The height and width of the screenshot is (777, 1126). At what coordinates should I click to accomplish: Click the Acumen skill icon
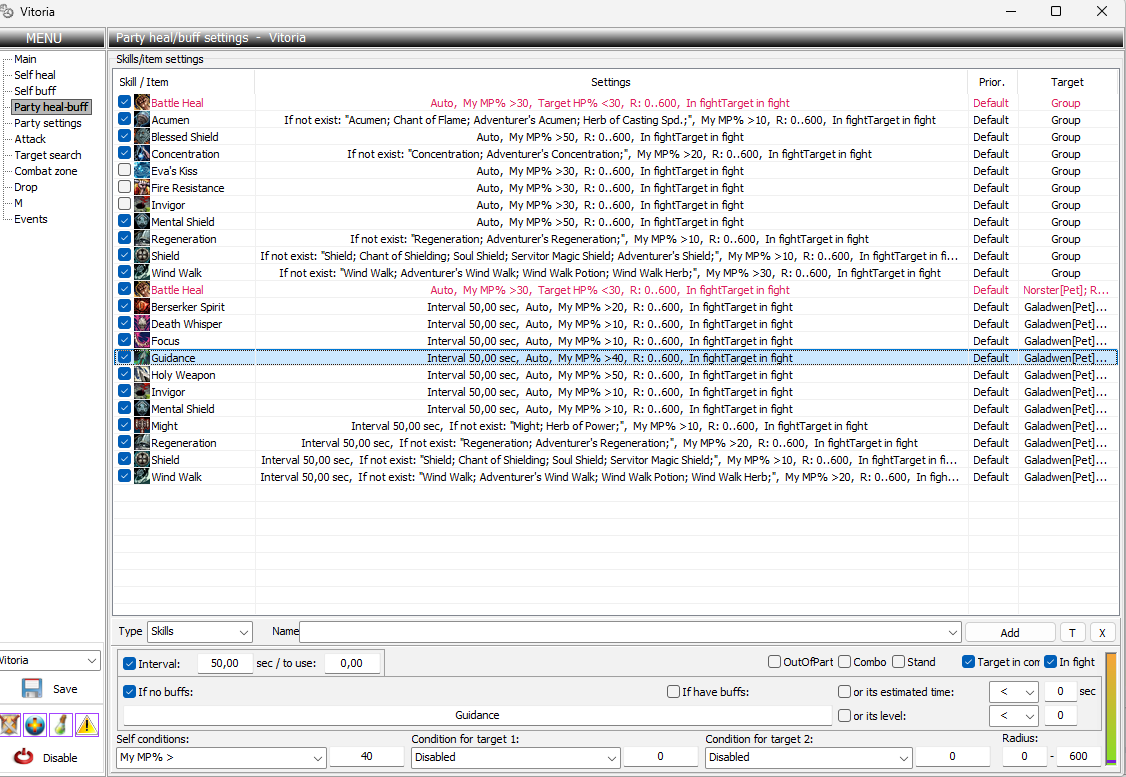coord(141,120)
